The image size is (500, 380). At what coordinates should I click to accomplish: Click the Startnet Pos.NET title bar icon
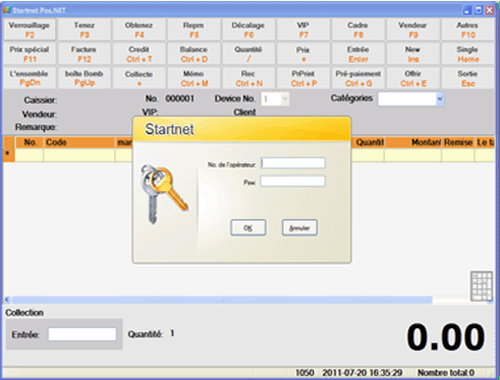[x=7, y=10]
